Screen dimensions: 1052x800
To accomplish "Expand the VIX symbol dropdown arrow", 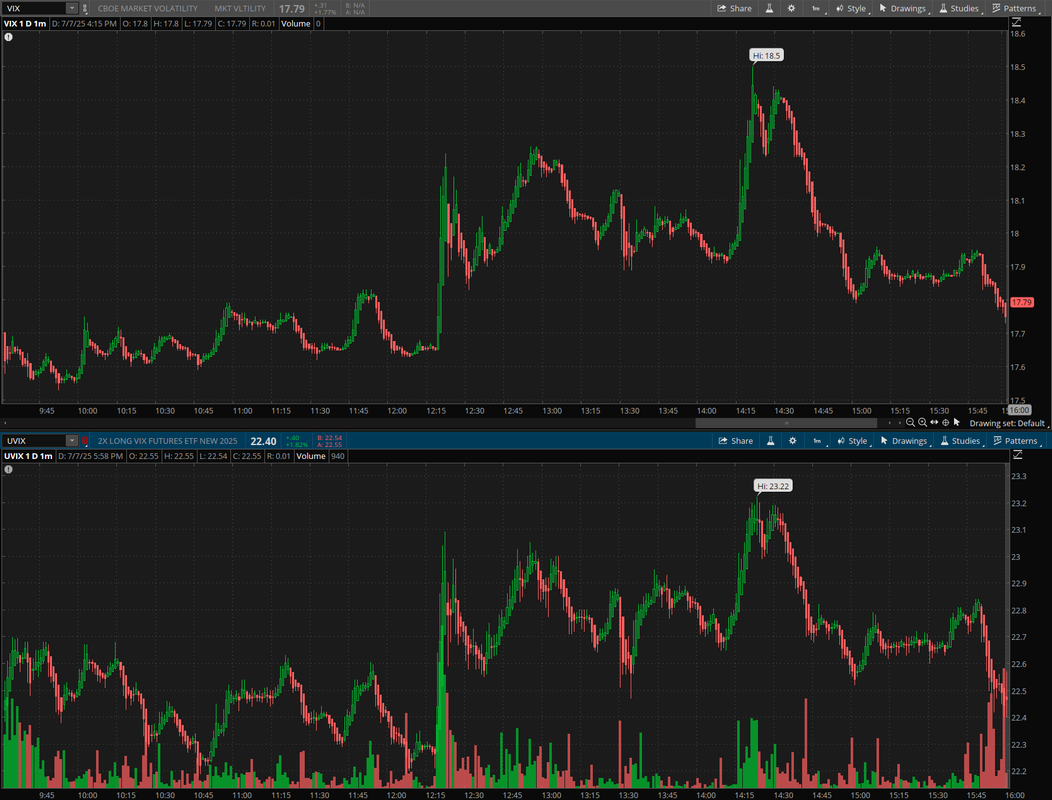I will [x=72, y=8].
